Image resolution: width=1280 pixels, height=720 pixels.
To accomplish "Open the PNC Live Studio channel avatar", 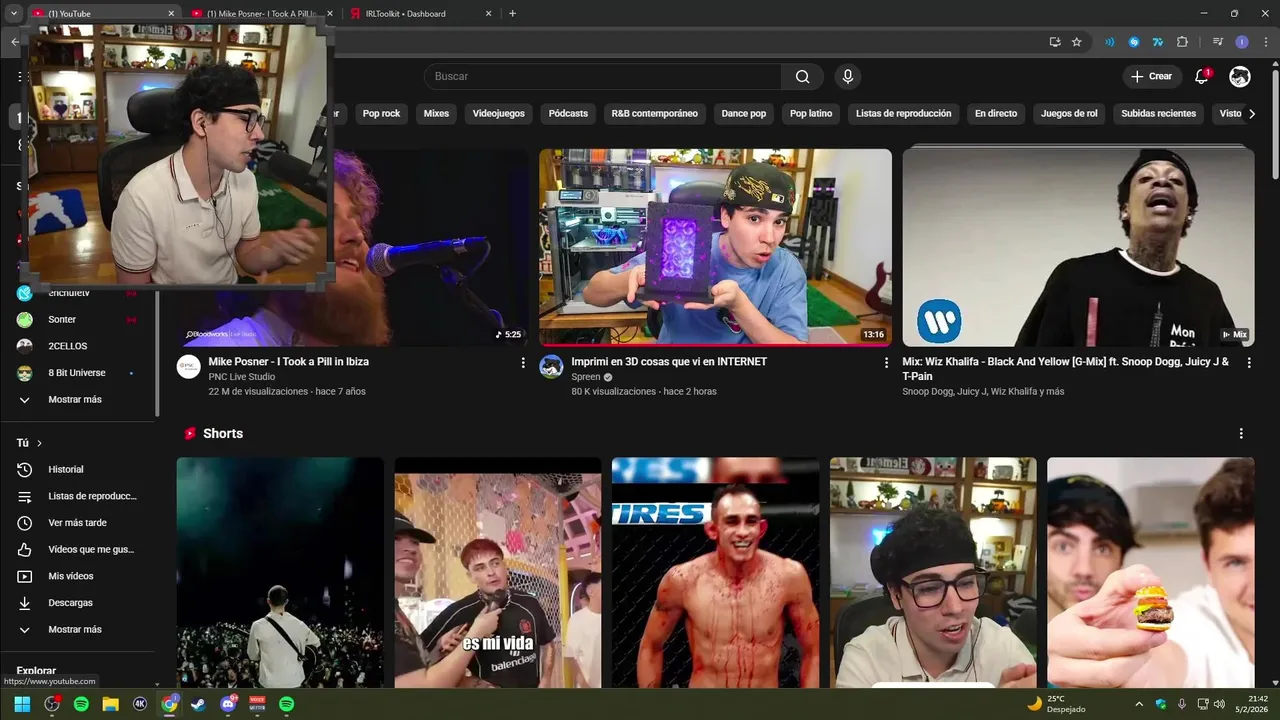I will point(189,366).
